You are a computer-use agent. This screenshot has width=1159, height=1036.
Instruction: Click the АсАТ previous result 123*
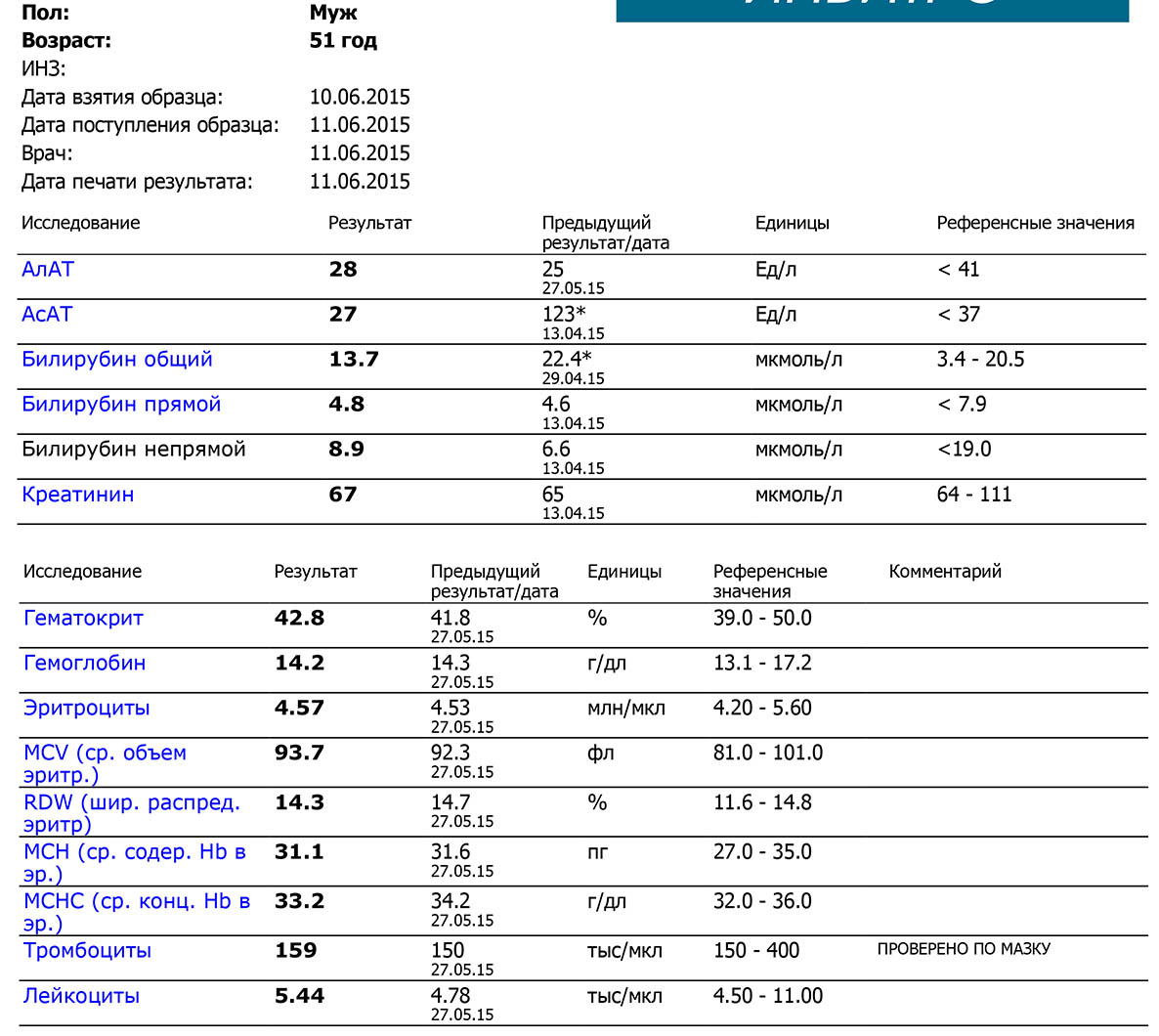tap(564, 315)
